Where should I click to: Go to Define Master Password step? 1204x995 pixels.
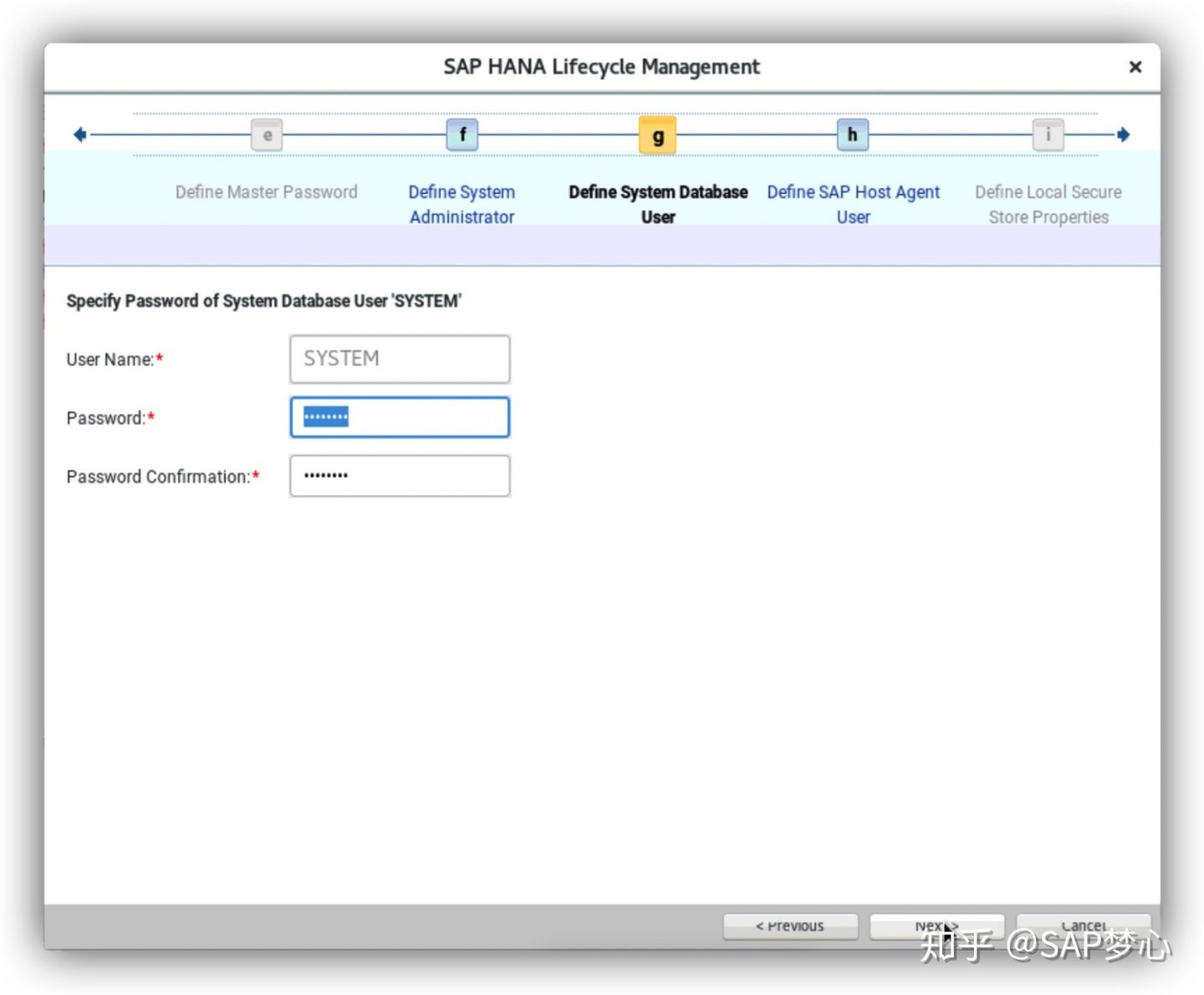[x=267, y=192]
